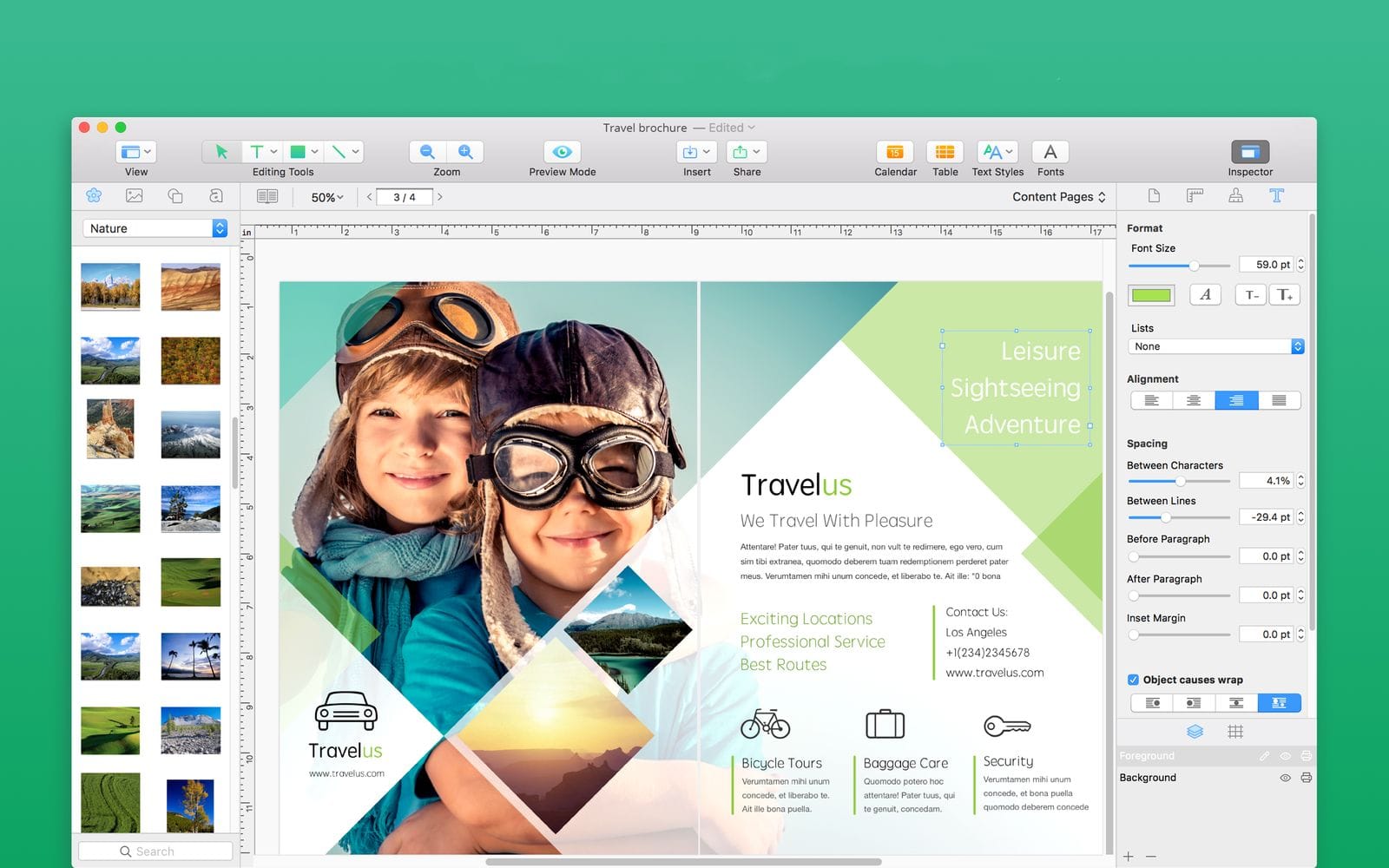This screenshot has height=868, width=1389.
Task: Click the Zoom out magnifier icon
Action: 427,152
